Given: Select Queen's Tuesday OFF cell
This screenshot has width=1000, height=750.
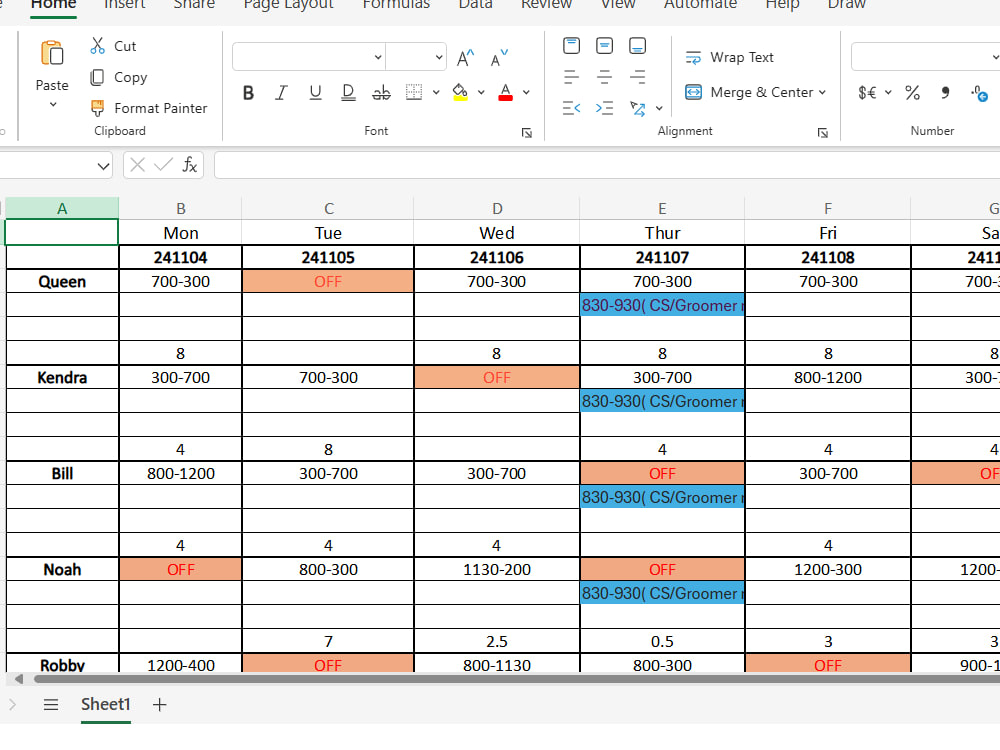Looking at the screenshot, I should point(328,281).
